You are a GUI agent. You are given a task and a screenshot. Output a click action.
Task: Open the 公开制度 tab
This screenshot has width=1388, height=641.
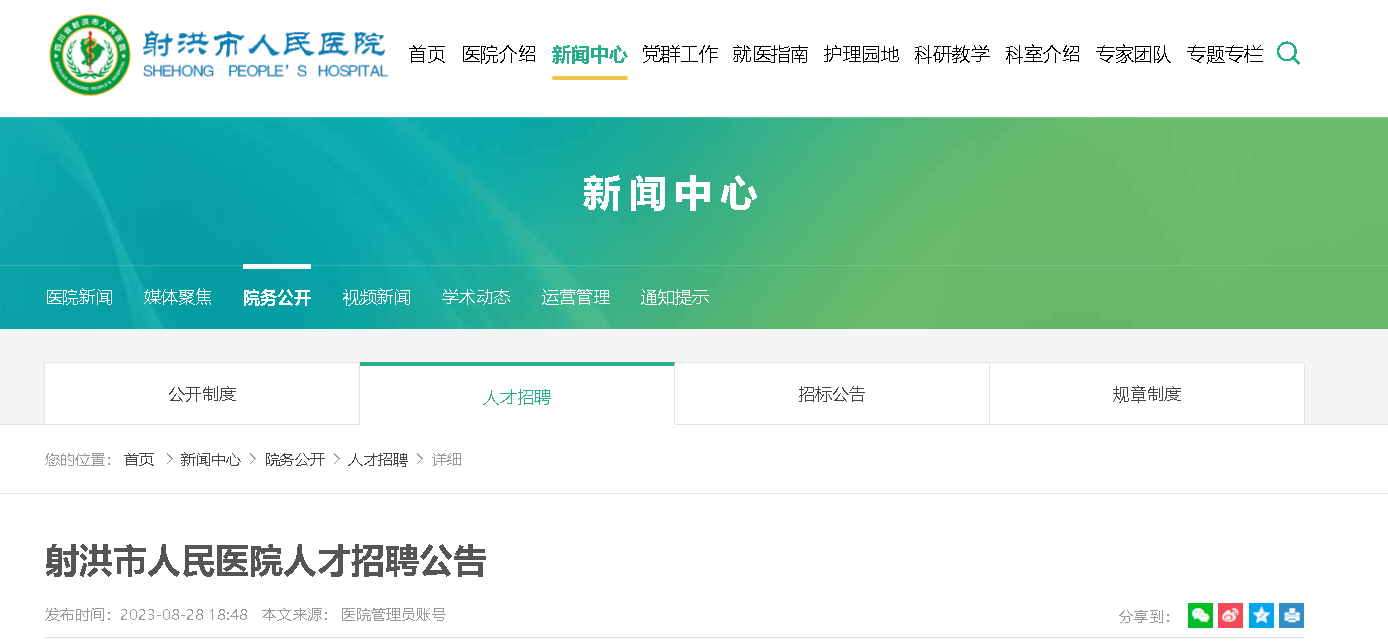click(202, 394)
